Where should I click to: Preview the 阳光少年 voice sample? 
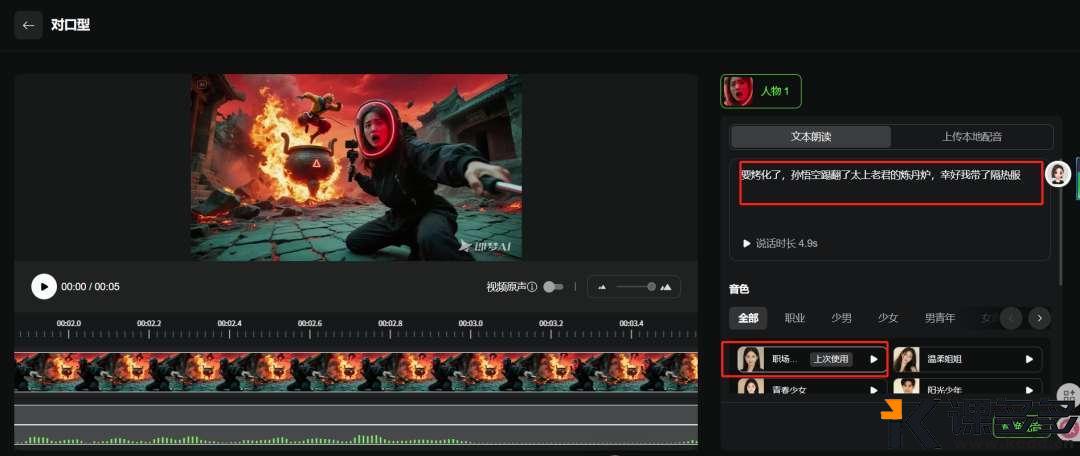pyautogui.click(x=1029, y=389)
